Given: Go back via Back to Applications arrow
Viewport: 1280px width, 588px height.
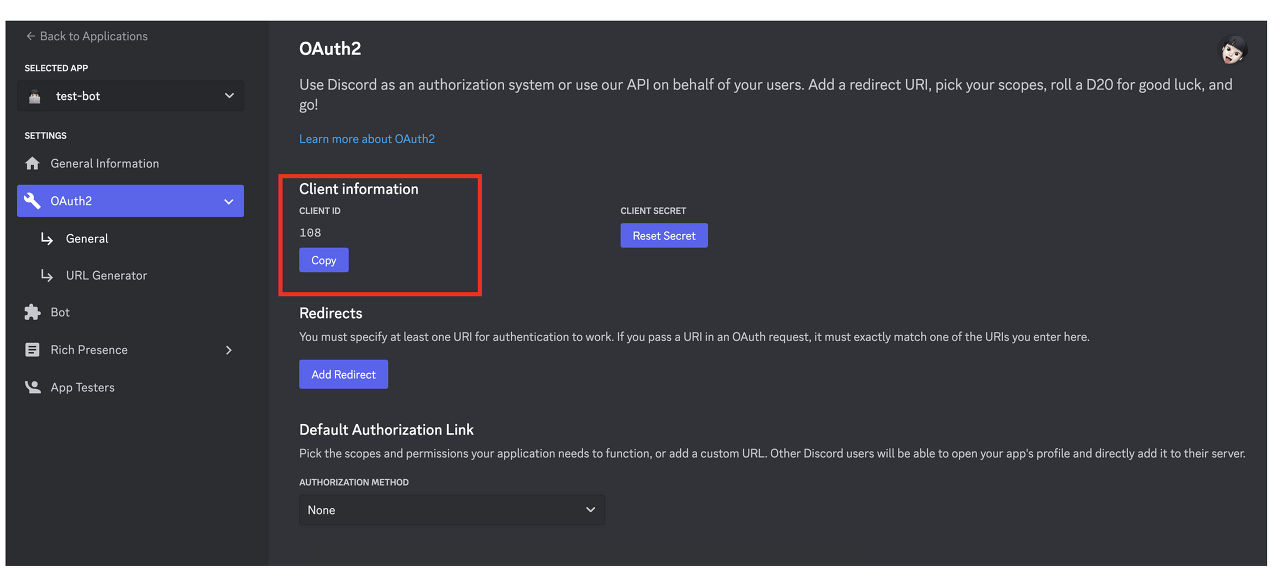Looking at the screenshot, I should [30, 36].
